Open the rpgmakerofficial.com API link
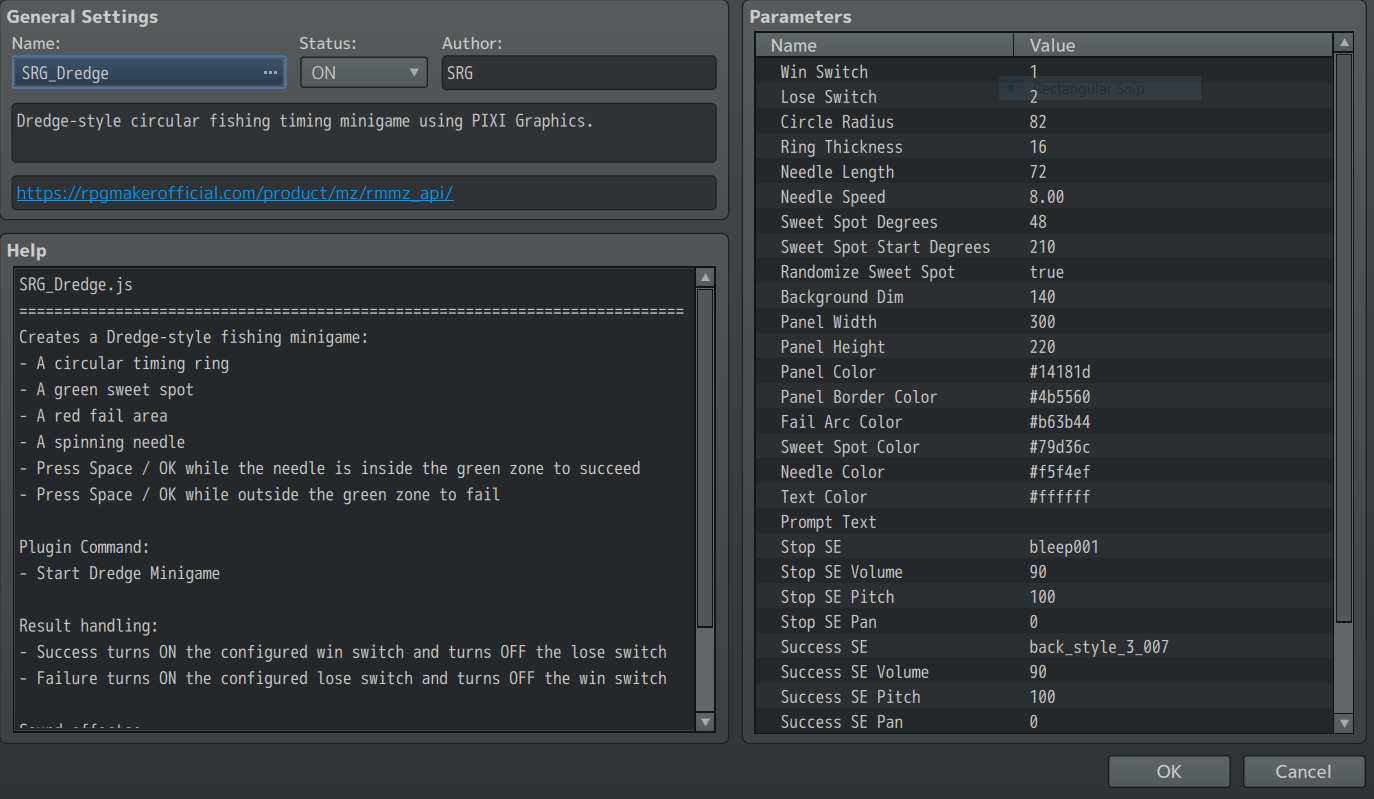 pos(235,193)
